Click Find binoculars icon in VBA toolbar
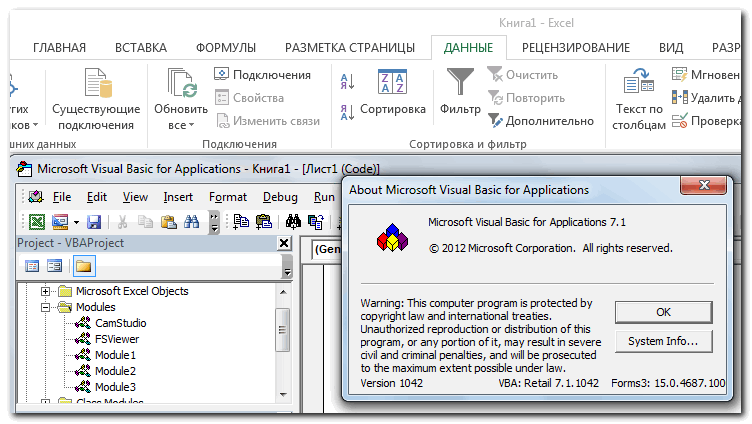The image size is (752, 424). coord(191,222)
